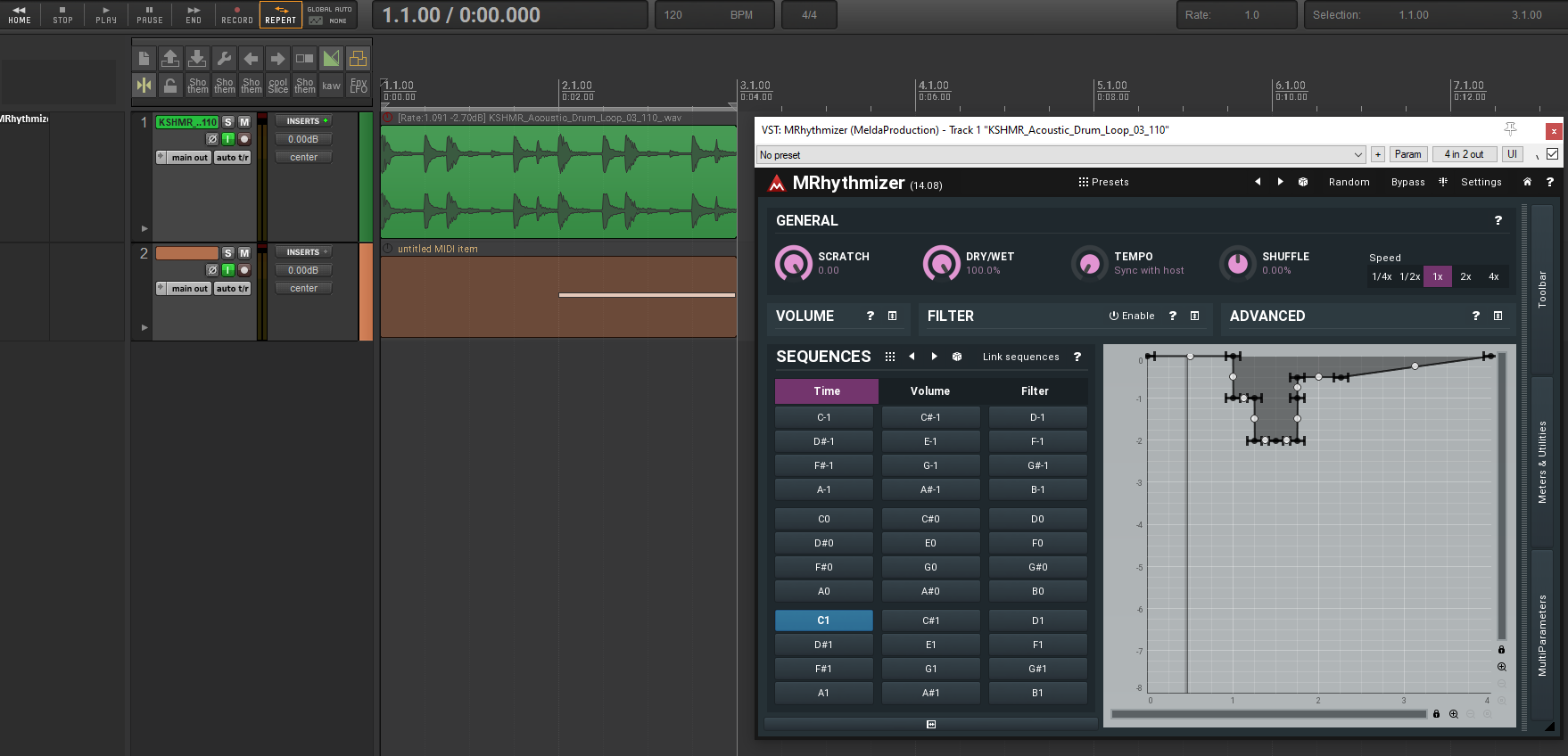
Task: Mute track 2
Action: point(244,253)
